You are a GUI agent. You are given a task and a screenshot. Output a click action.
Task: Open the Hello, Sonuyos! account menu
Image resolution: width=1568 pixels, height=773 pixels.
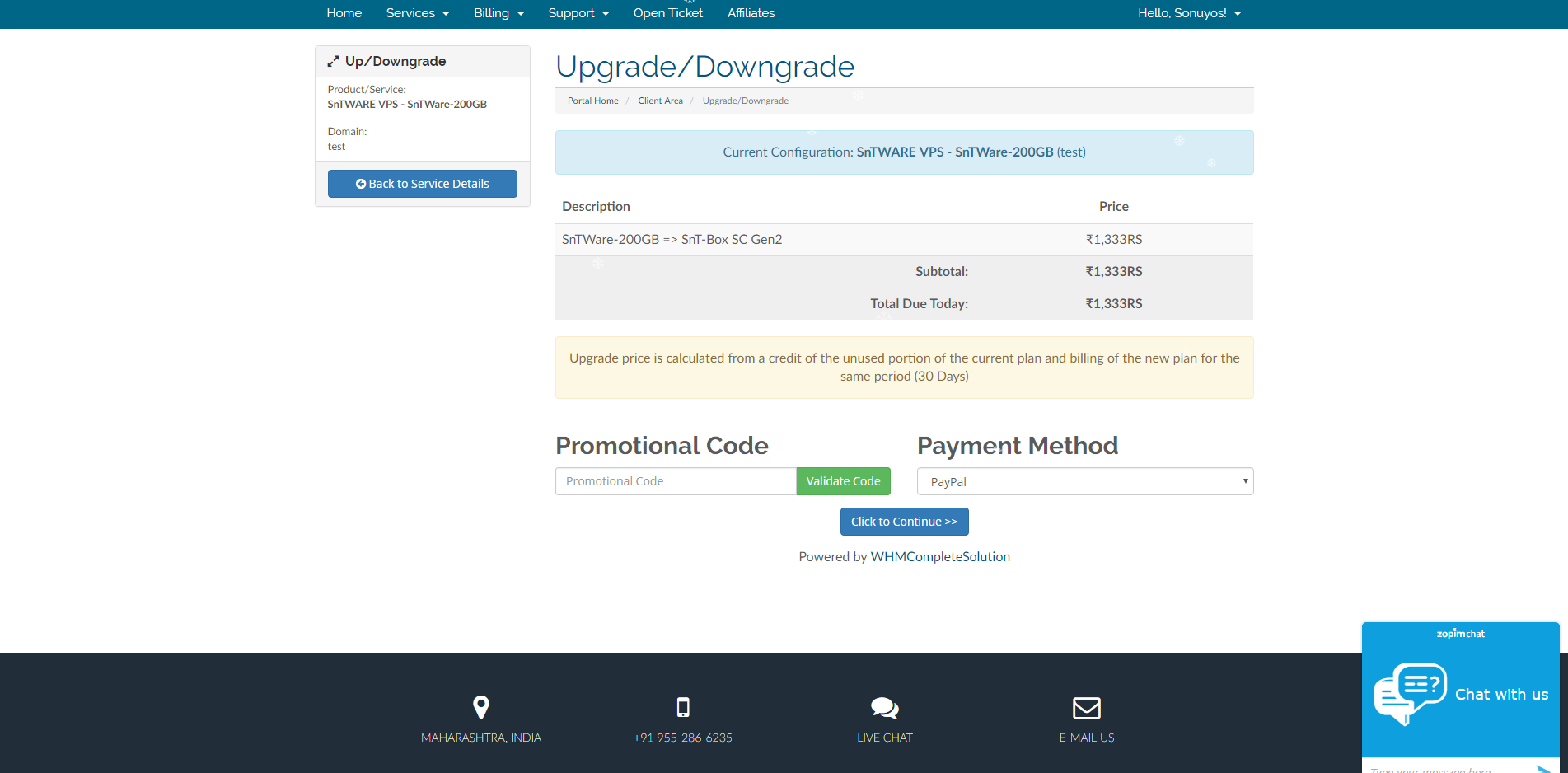pos(1189,13)
